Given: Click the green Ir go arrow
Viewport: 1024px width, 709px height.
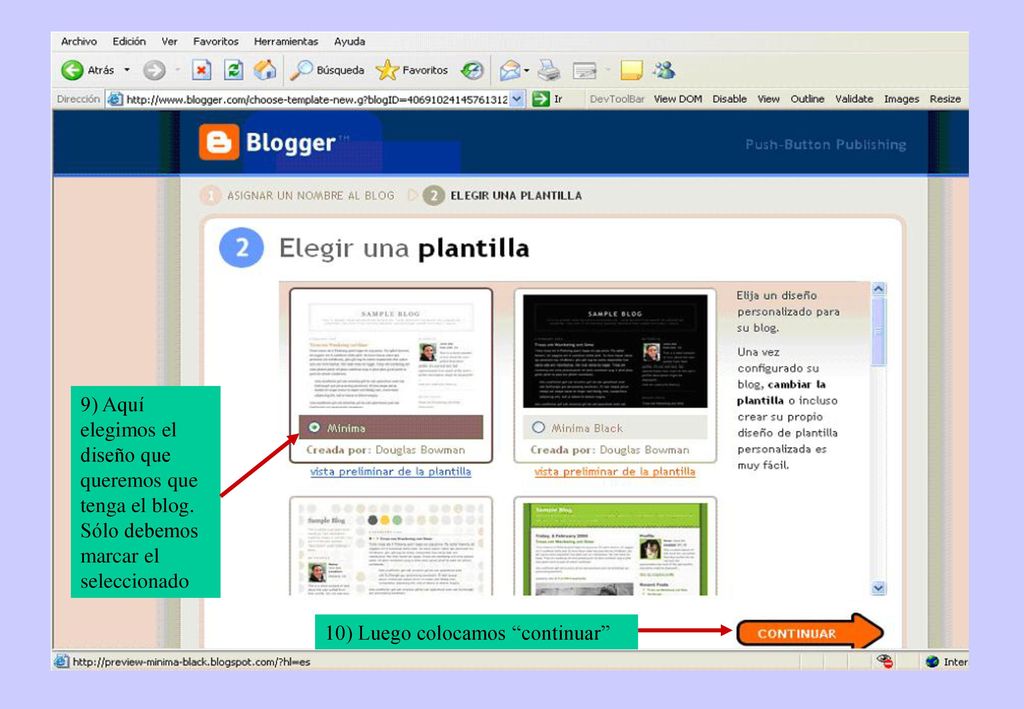Looking at the screenshot, I should (x=541, y=99).
